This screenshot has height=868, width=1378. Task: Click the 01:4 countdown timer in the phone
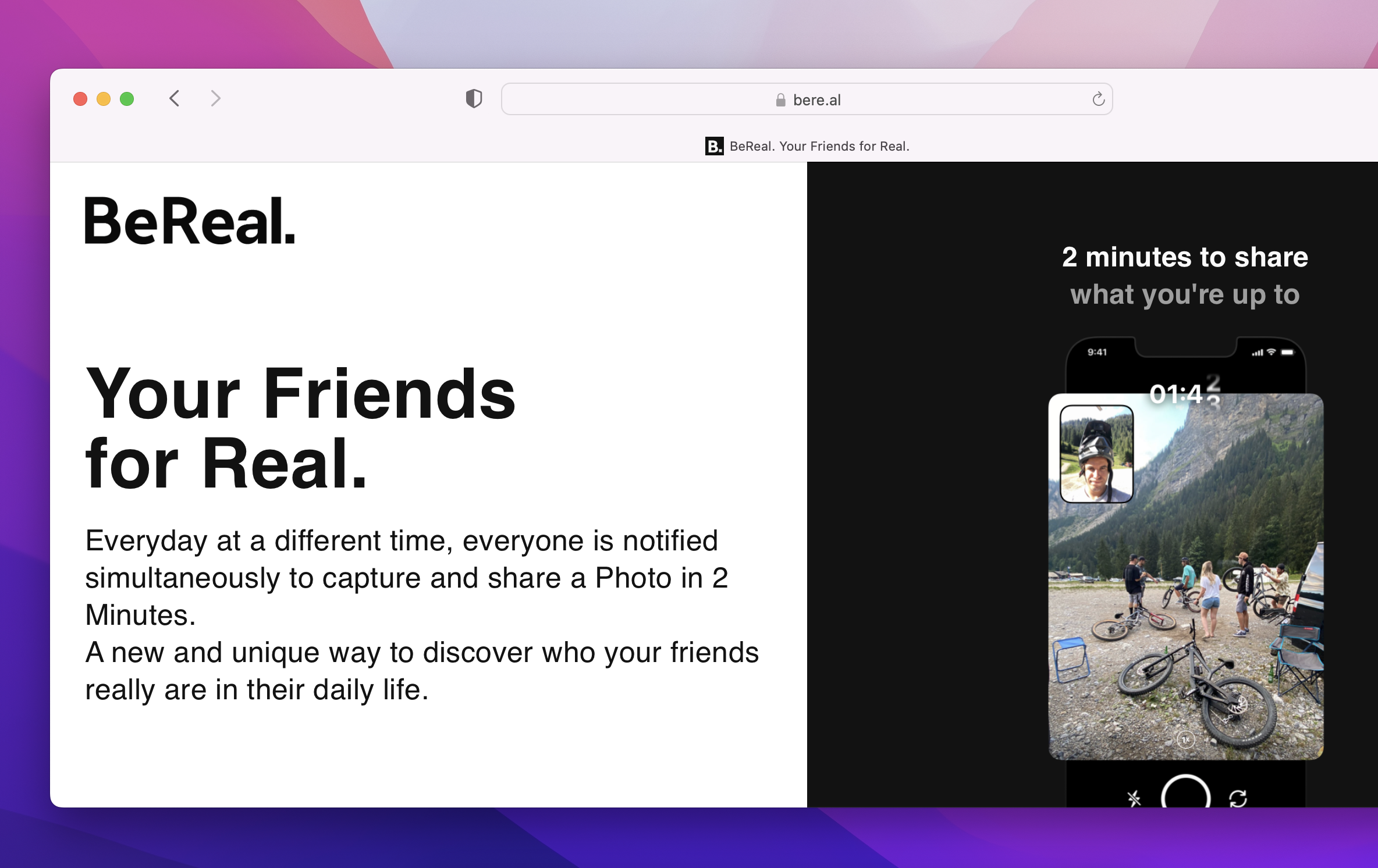click(1185, 393)
